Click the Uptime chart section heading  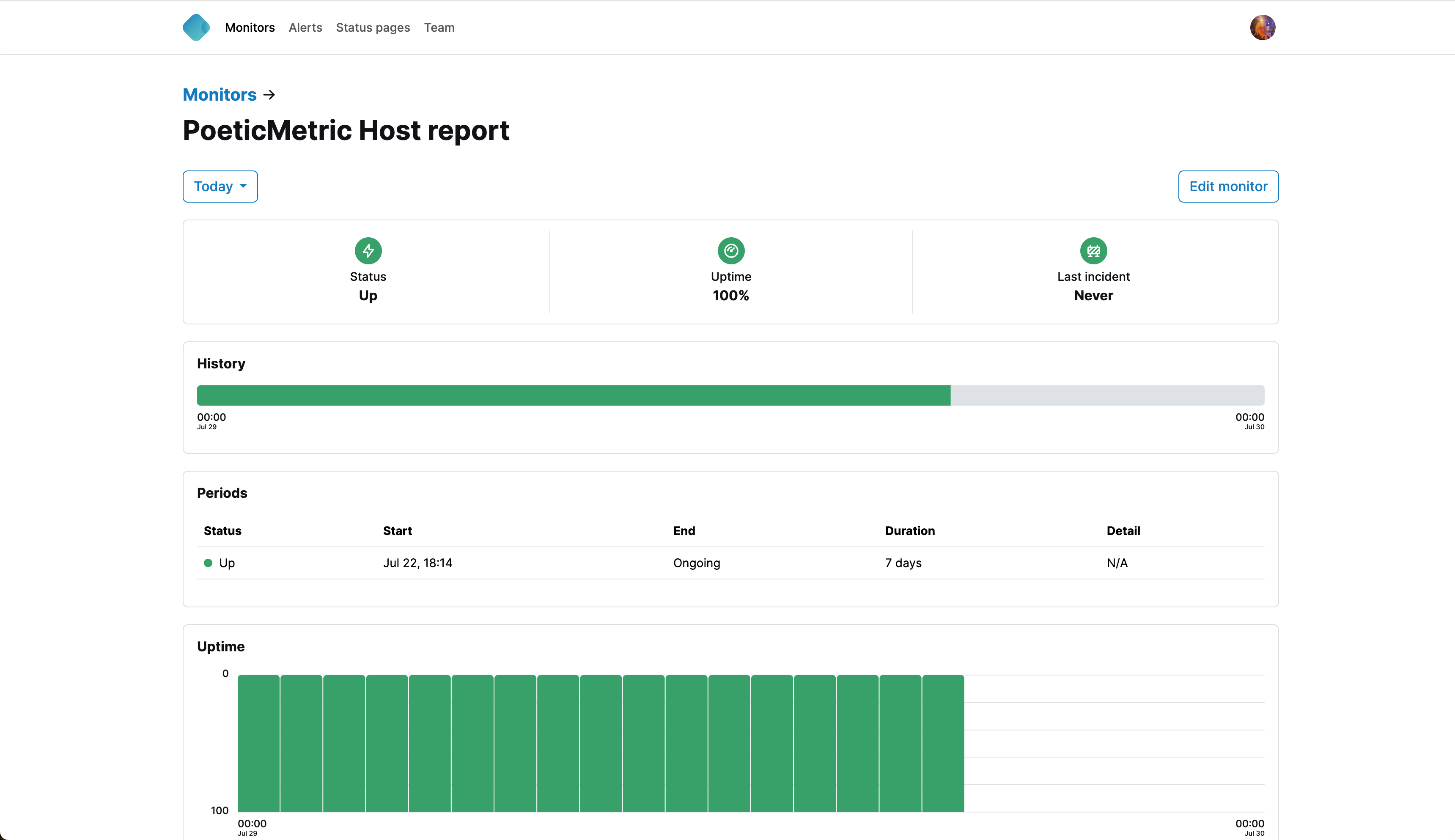[x=221, y=646]
